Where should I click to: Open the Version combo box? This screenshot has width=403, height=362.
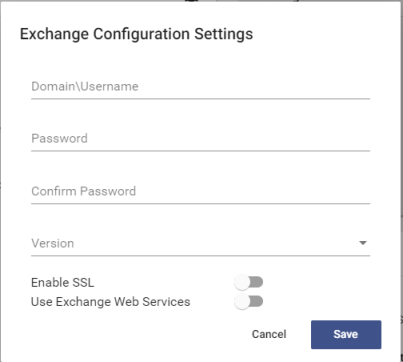[x=200, y=243]
